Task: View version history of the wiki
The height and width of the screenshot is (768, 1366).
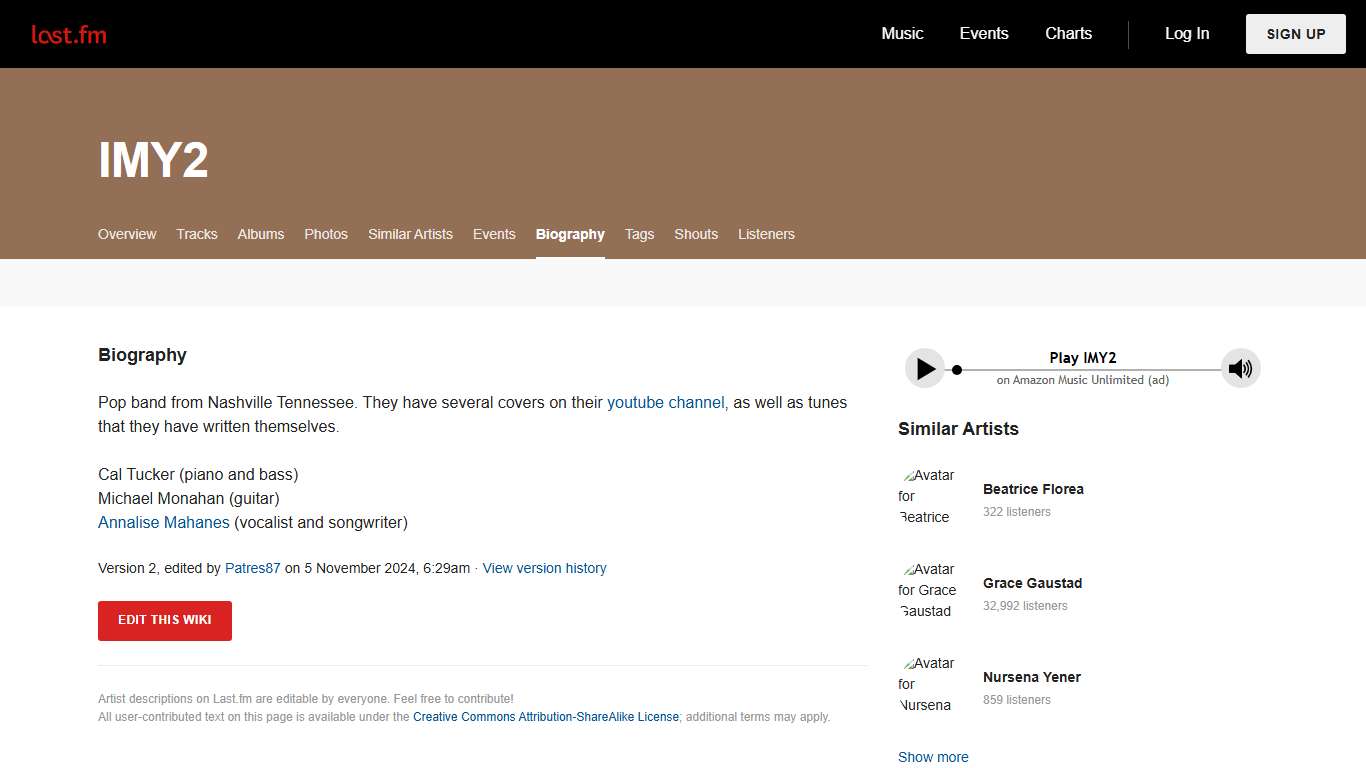Action: coord(544,568)
